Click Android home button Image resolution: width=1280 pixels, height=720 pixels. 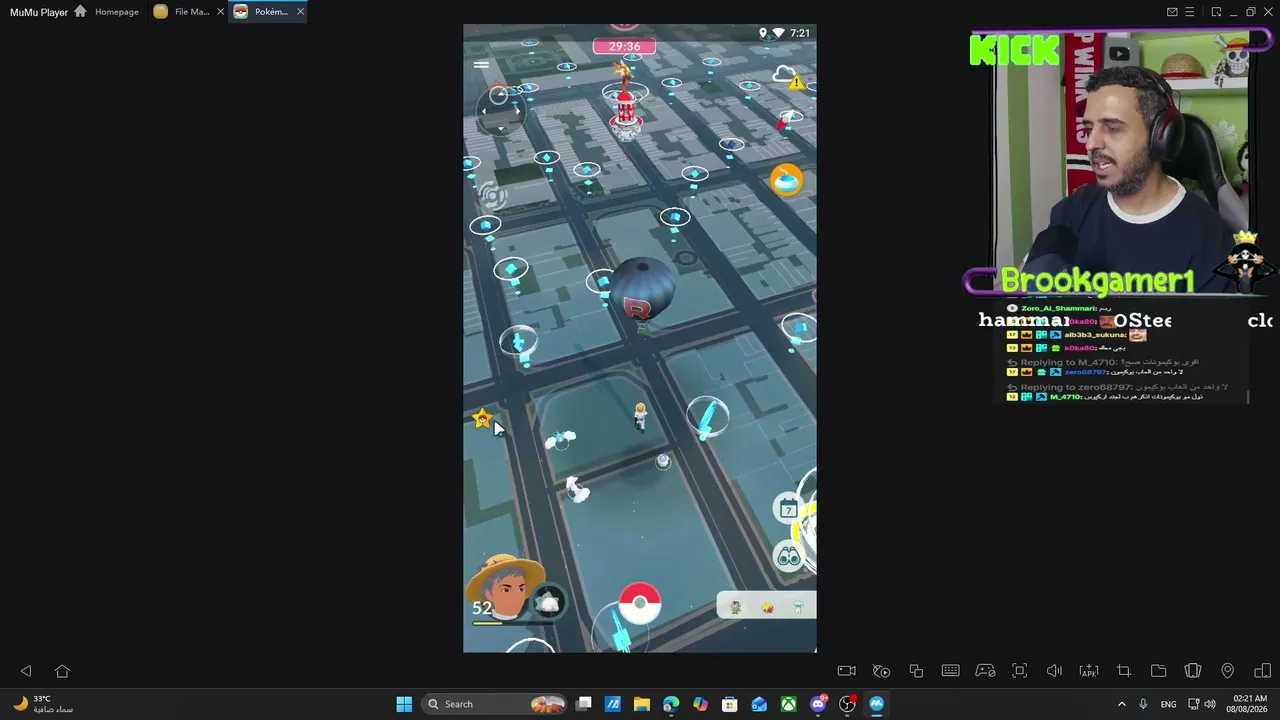point(62,671)
